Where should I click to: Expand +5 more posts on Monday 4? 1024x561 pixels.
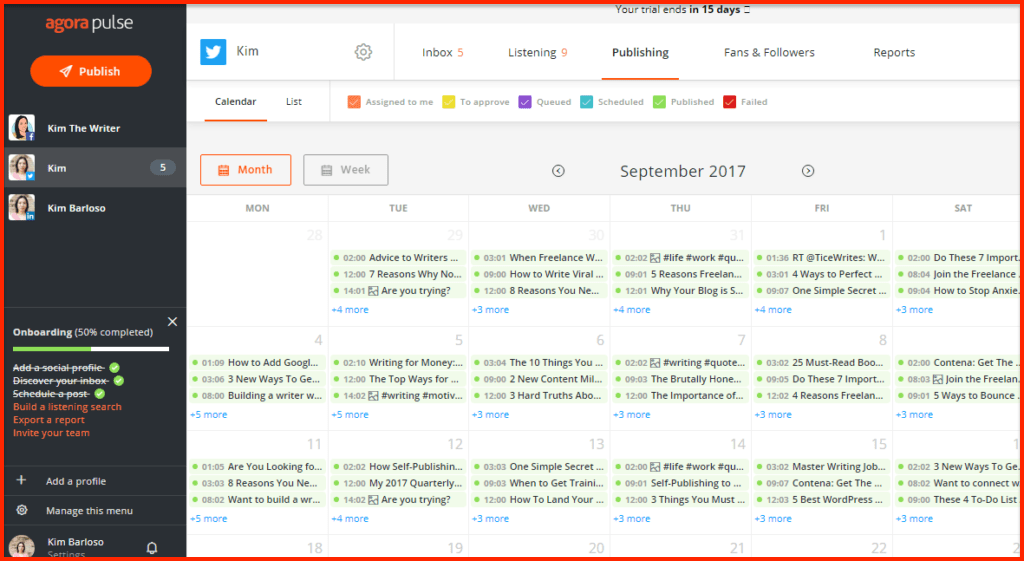pos(209,414)
